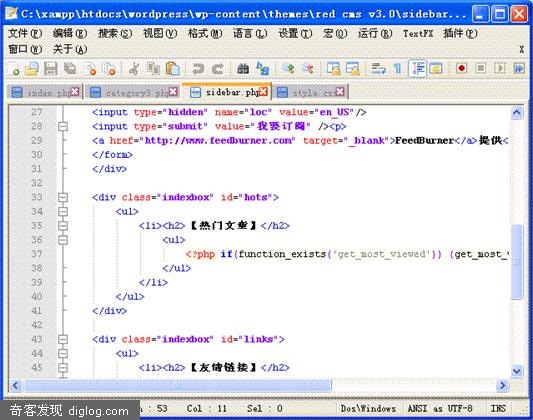Open the 格式(M) menu
The height and width of the screenshot is (420, 533).
click(x=205, y=33)
